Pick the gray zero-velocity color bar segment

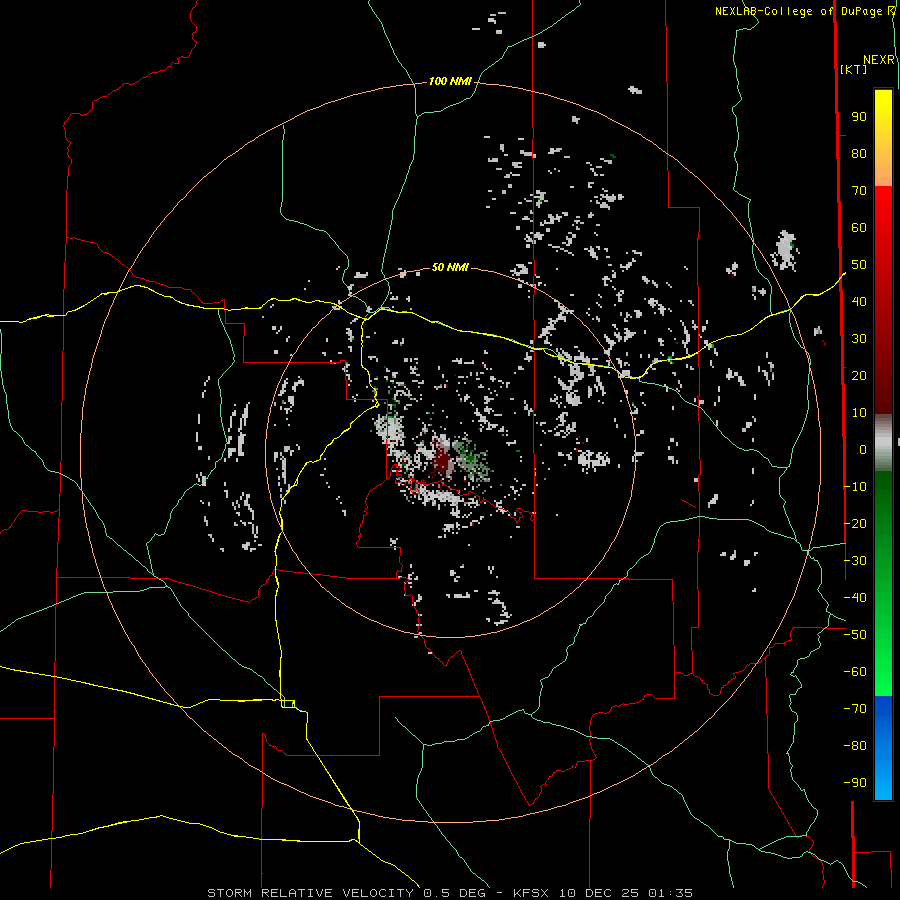[x=883, y=443]
